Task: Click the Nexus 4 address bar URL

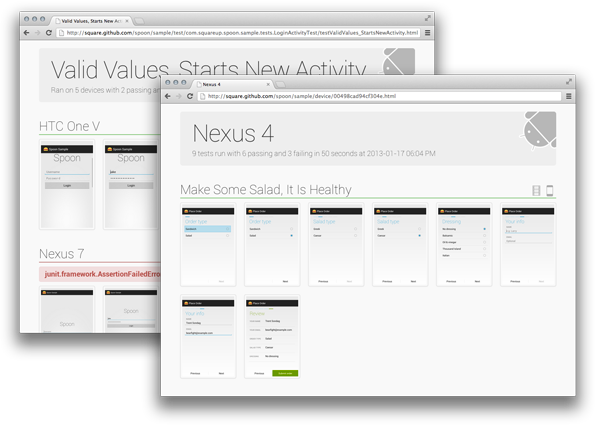Action: pyautogui.click(x=302, y=96)
